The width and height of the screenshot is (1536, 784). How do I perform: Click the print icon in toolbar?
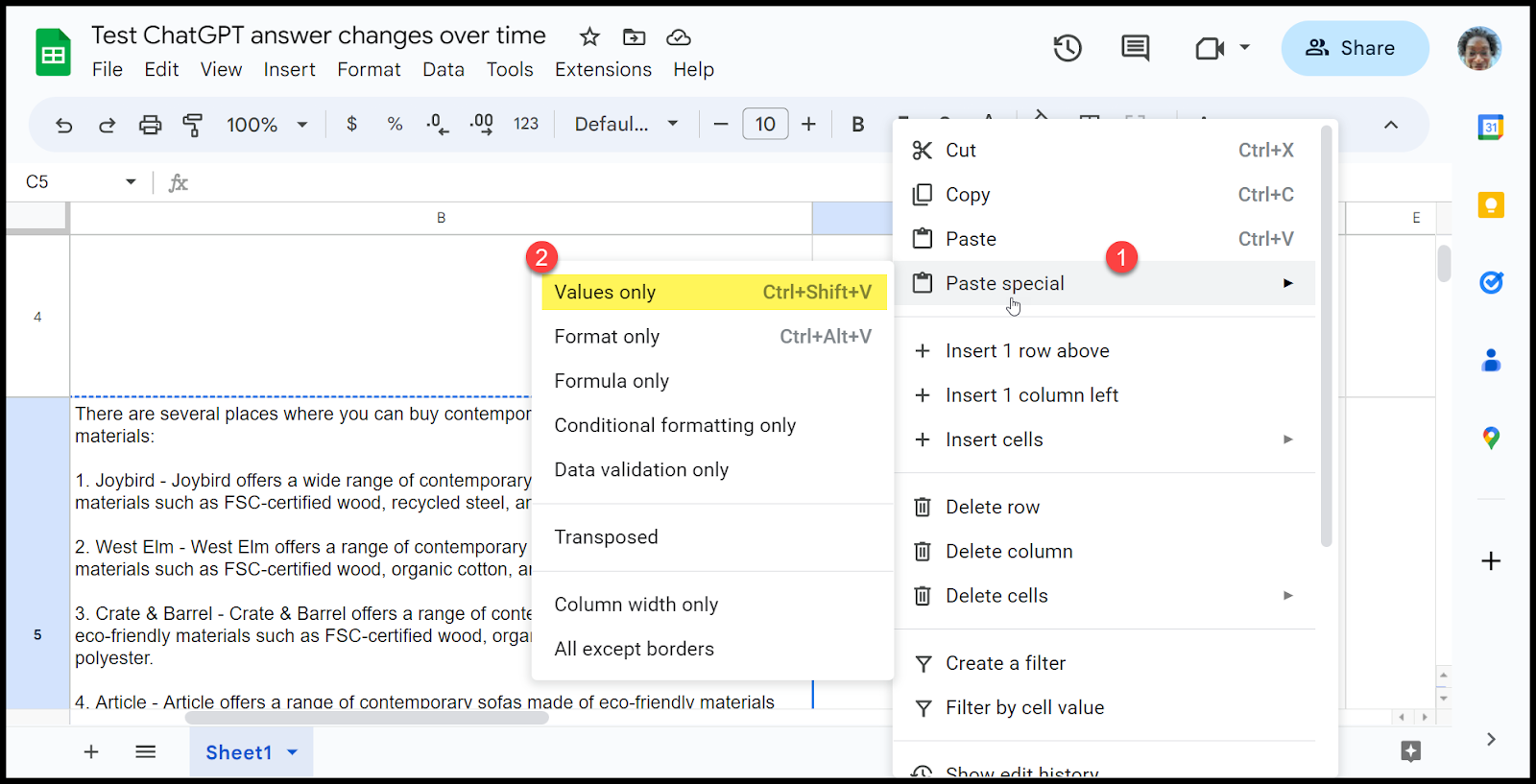pyautogui.click(x=150, y=125)
